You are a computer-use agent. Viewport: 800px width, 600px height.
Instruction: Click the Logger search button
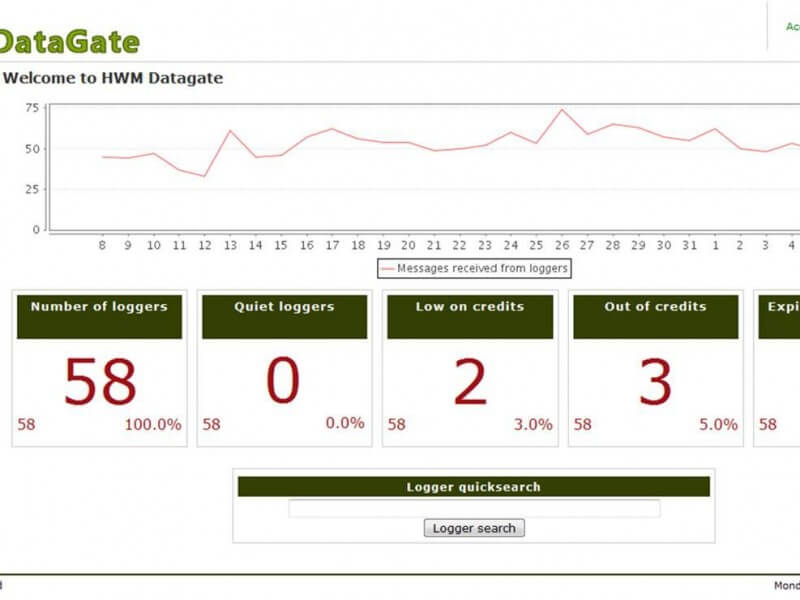(x=474, y=528)
